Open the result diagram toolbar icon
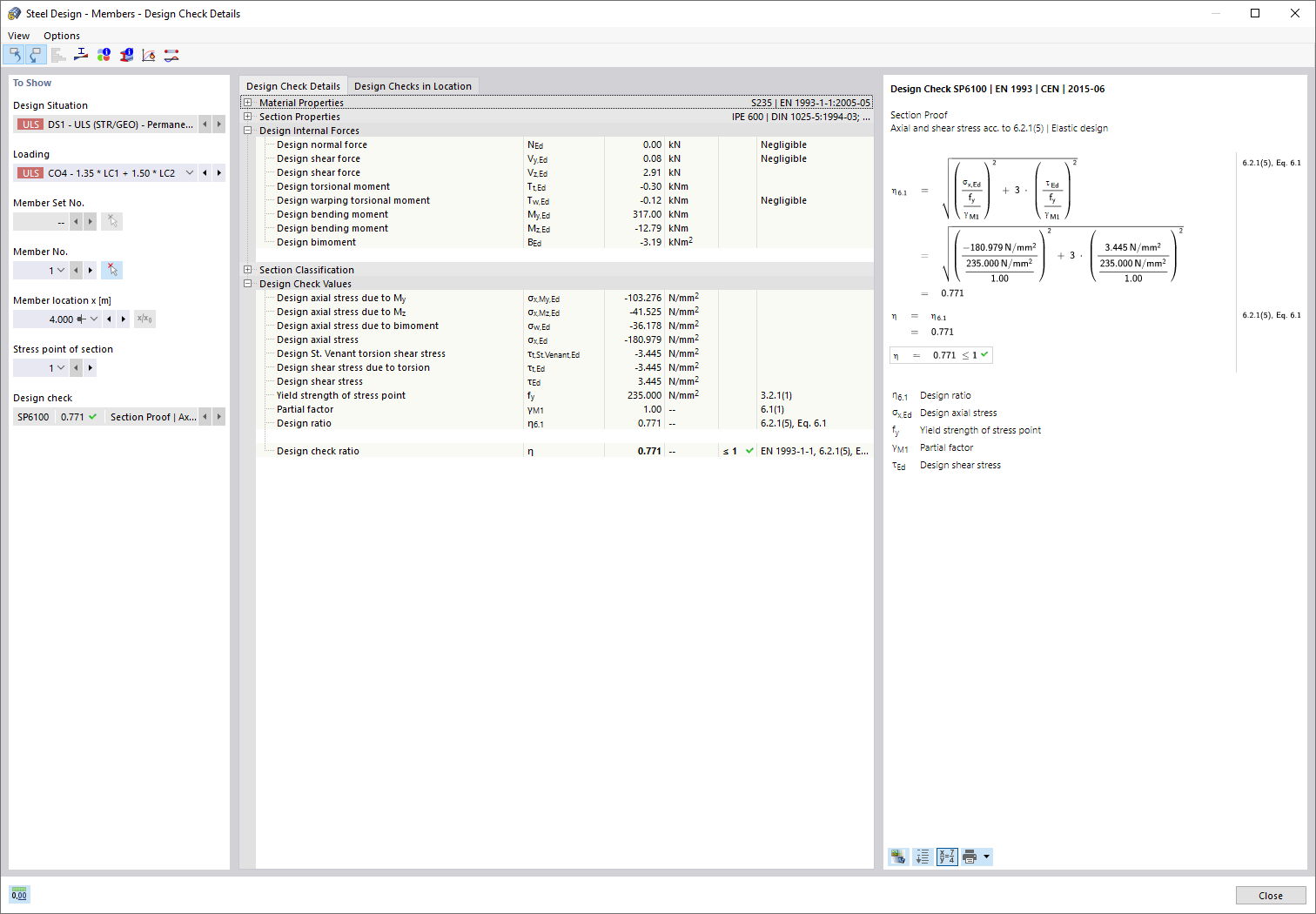This screenshot has width=1316, height=914. [x=171, y=54]
